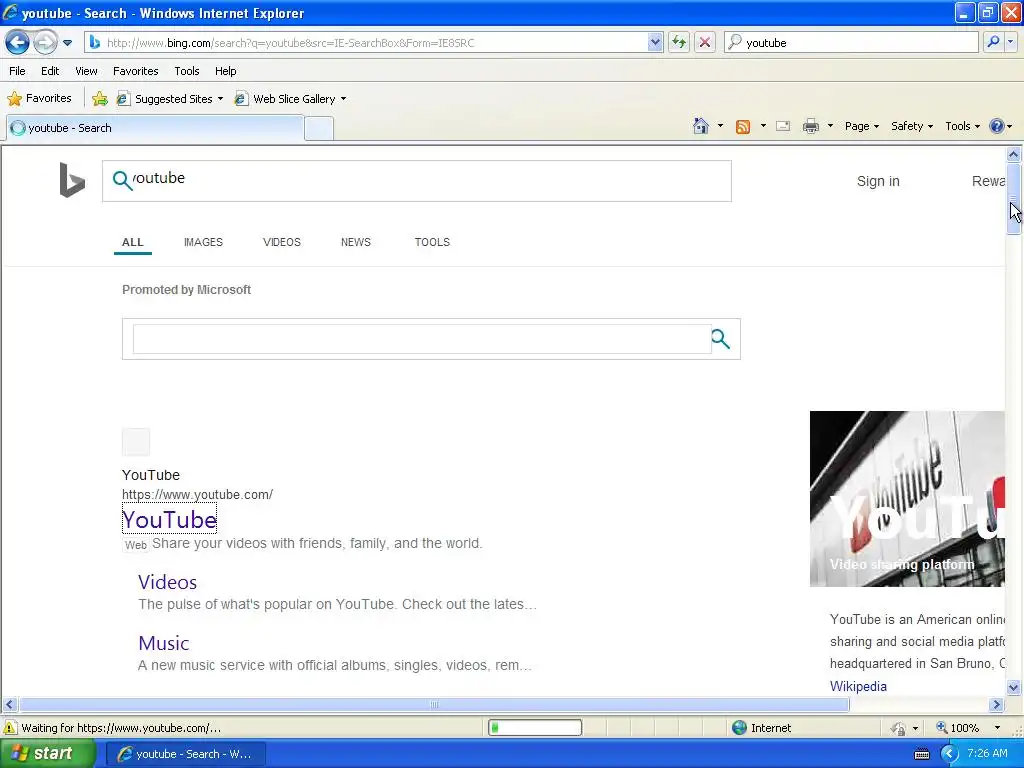The height and width of the screenshot is (768, 1024).
Task: Select the youtube - Search tab
Action: click(x=155, y=128)
